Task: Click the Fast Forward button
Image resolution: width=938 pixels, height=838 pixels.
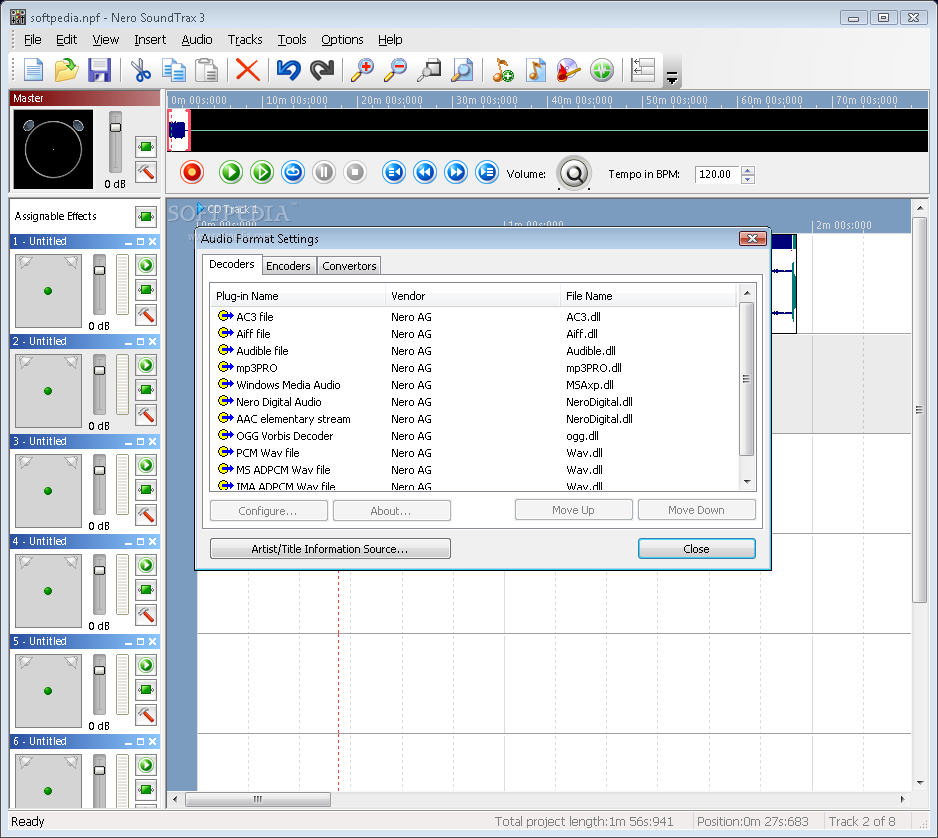Action: [x=456, y=172]
